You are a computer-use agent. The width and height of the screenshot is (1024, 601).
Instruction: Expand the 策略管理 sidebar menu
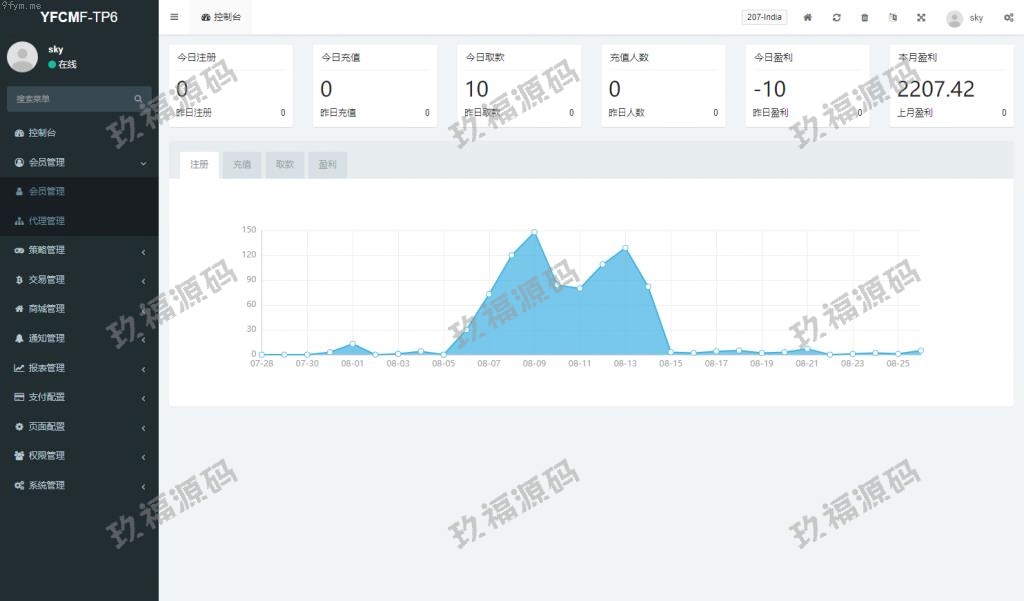[x=79, y=250]
